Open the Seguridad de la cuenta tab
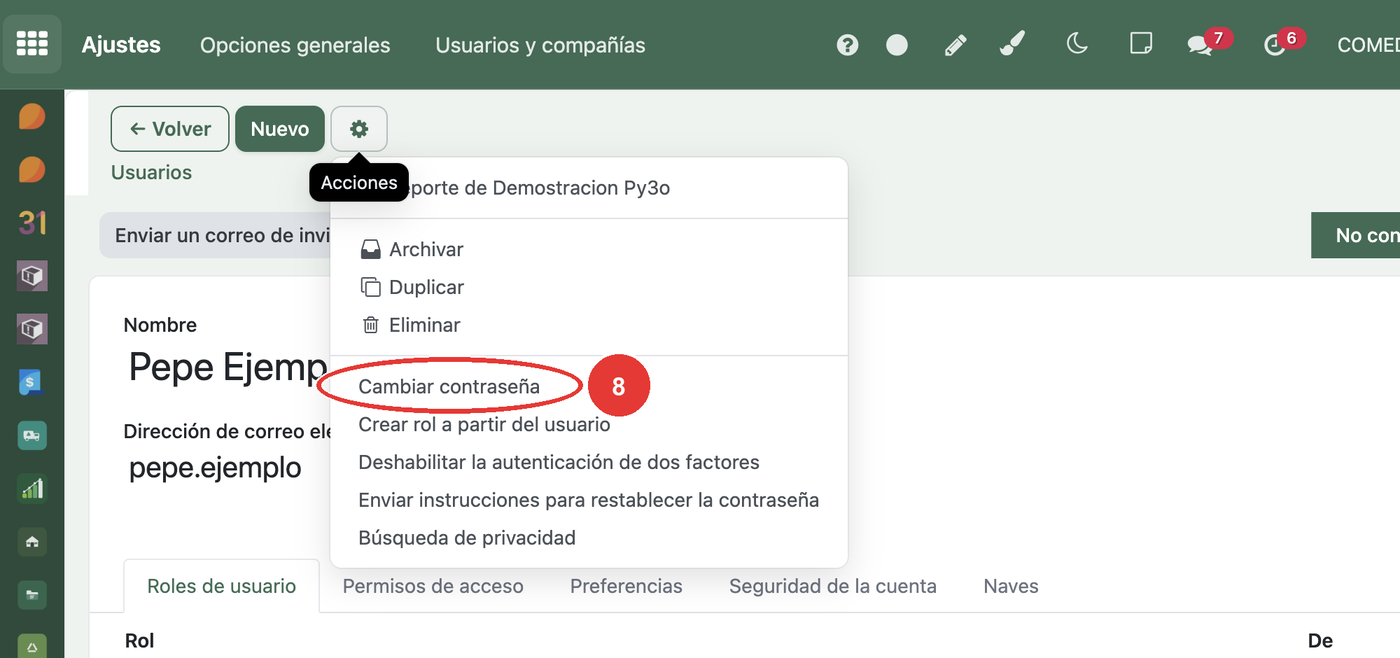Image resolution: width=1400 pixels, height=658 pixels. [833, 586]
